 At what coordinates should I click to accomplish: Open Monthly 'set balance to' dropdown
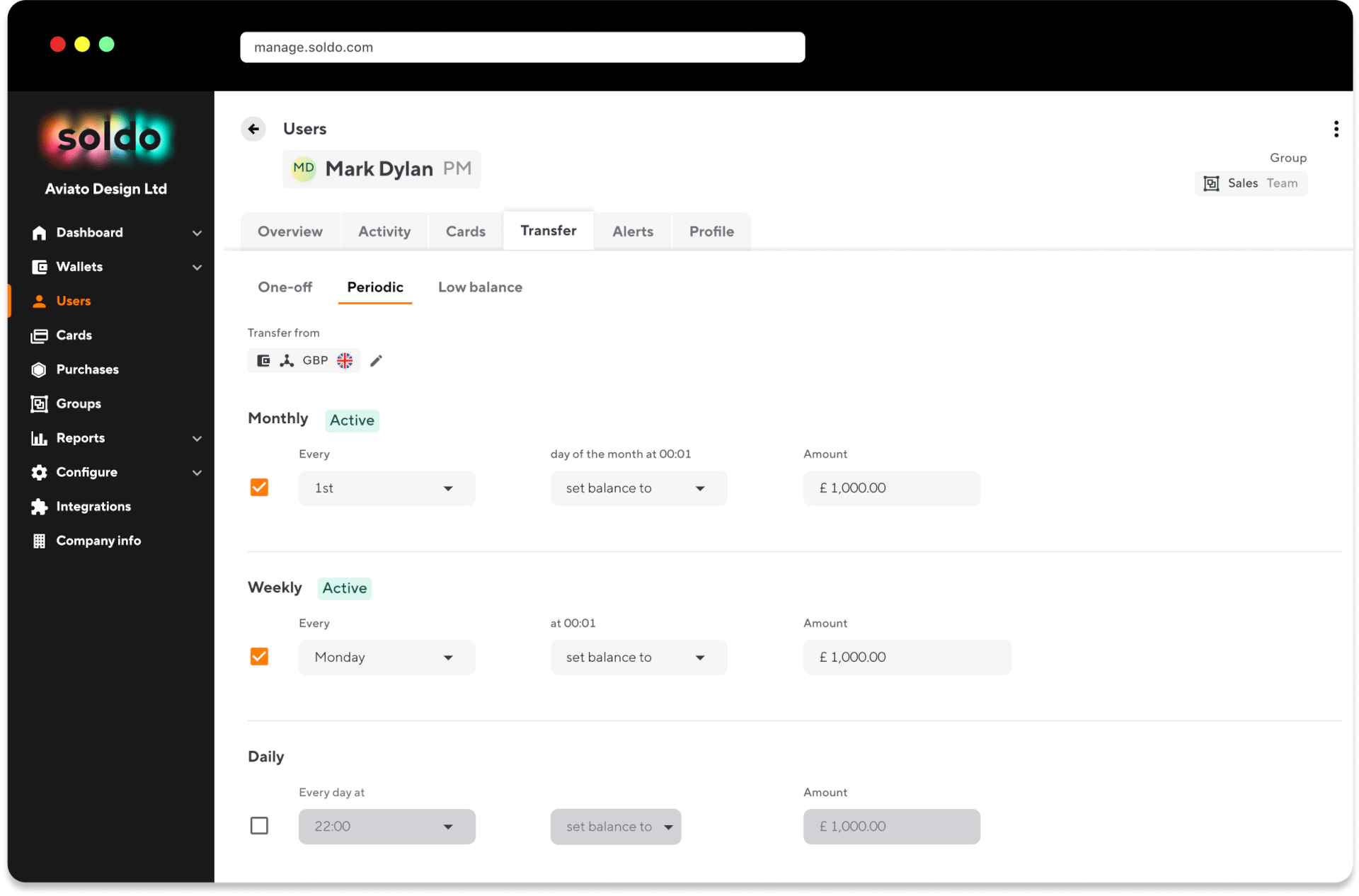(x=638, y=488)
